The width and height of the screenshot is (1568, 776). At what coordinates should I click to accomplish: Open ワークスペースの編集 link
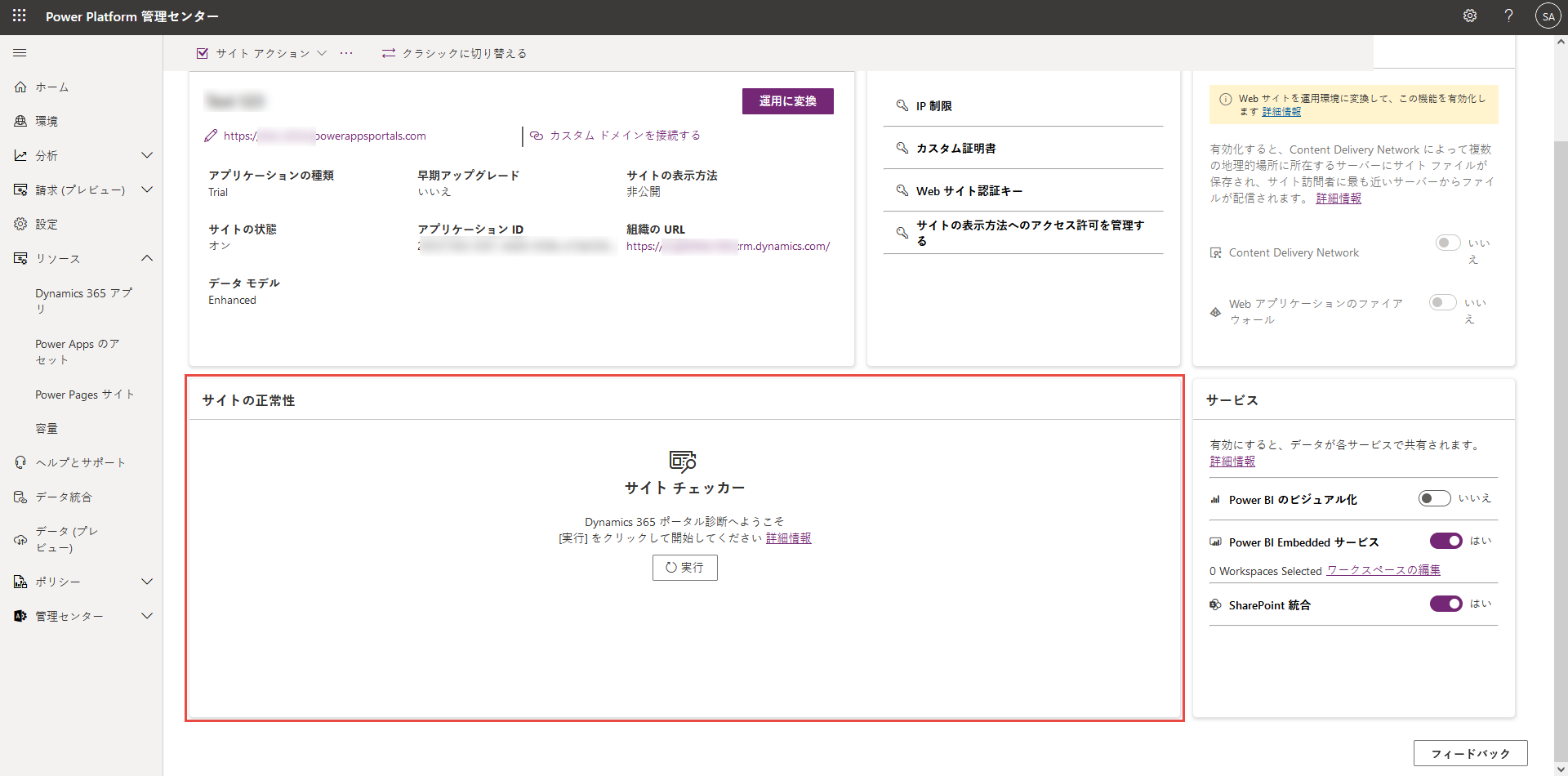(x=1383, y=570)
